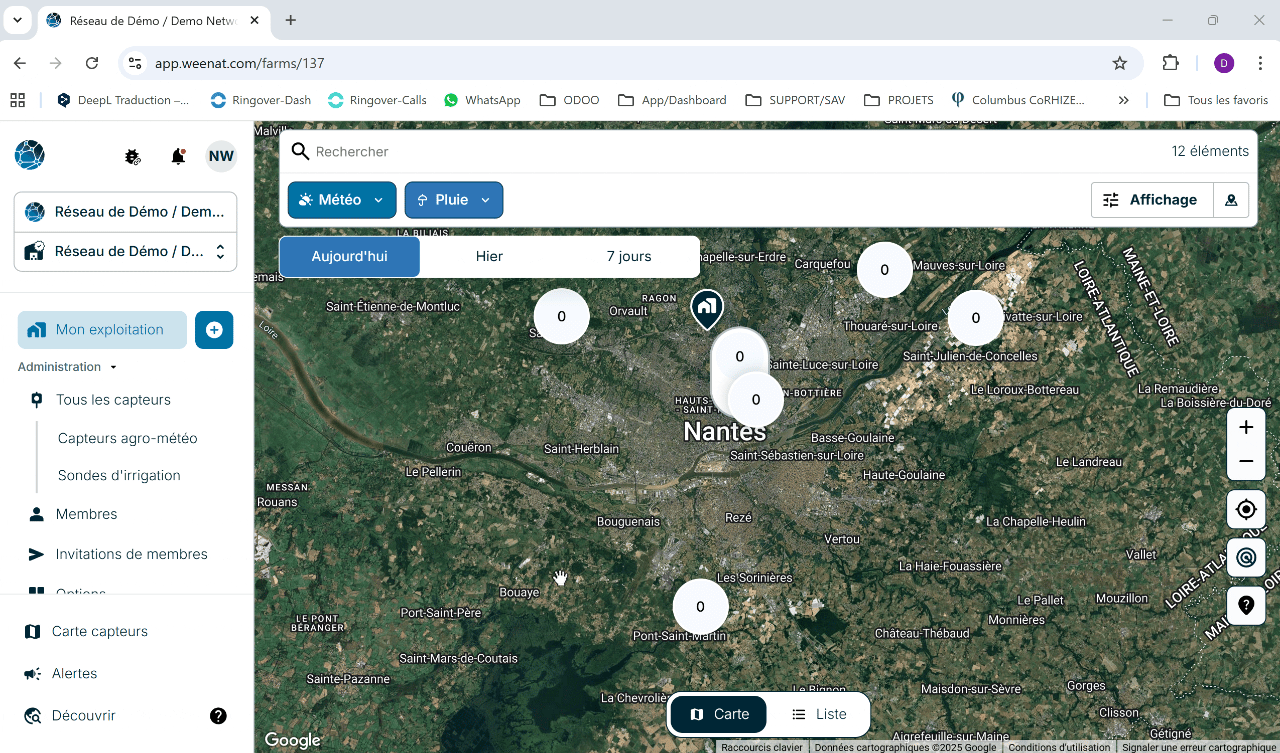1280x753 pixels.
Task: Switch time range to 7 jours
Action: pyautogui.click(x=629, y=257)
